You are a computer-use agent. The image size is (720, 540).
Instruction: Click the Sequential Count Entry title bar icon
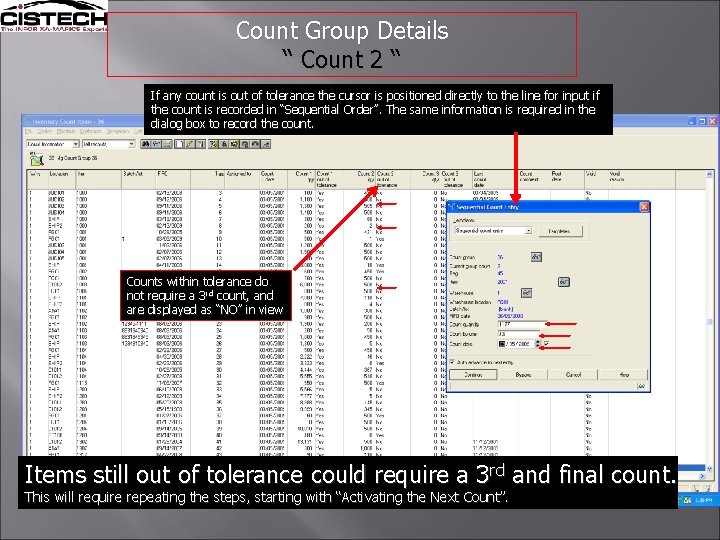click(x=451, y=207)
